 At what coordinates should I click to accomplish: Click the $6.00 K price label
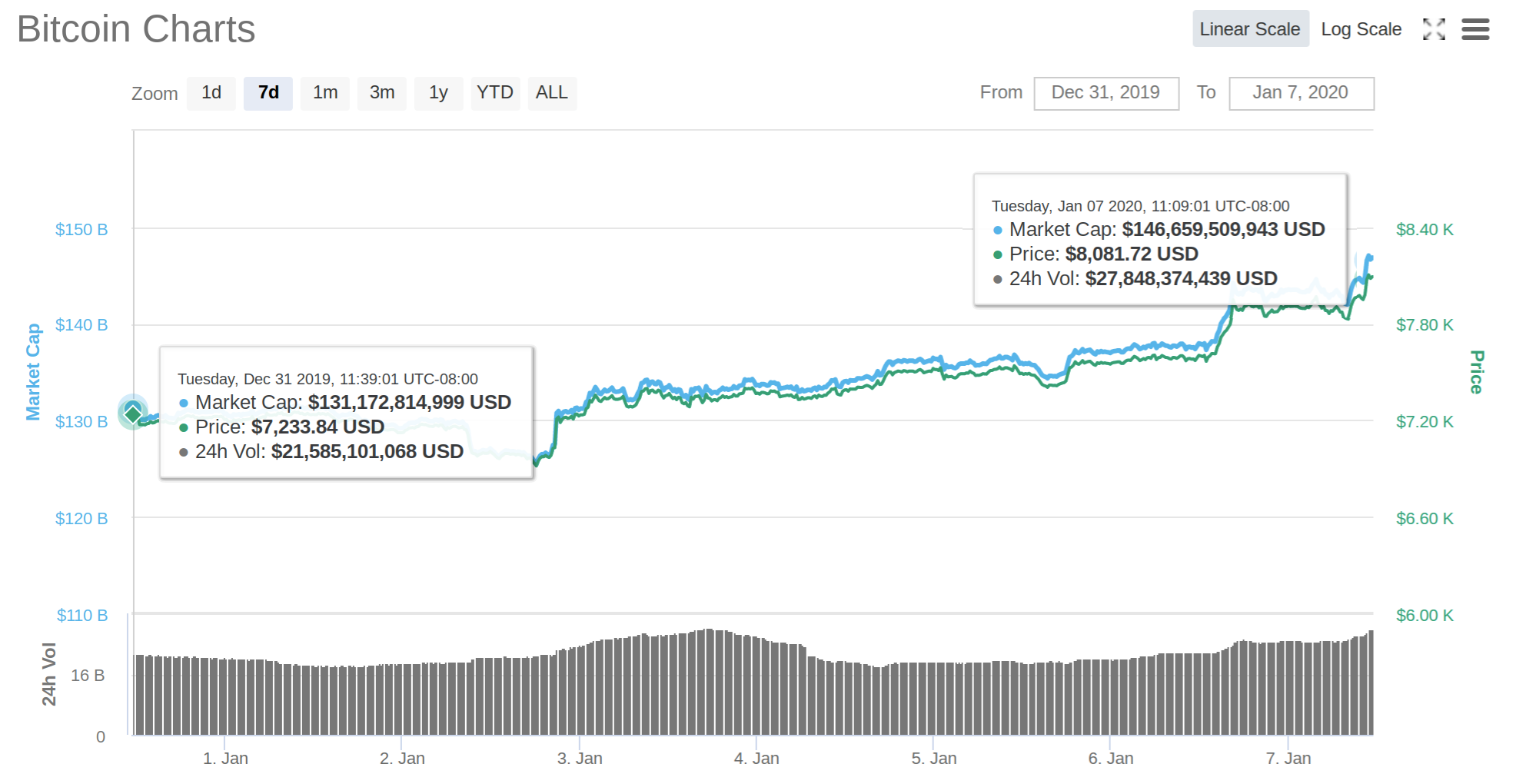pyautogui.click(x=1425, y=616)
